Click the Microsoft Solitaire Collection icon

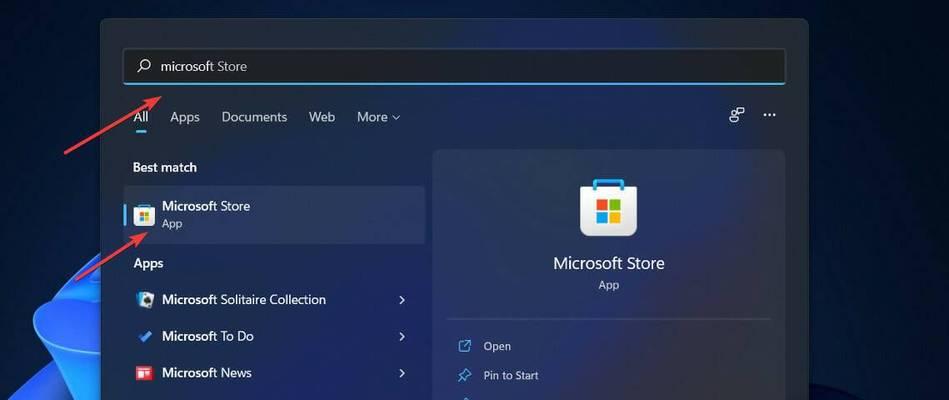click(x=144, y=300)
